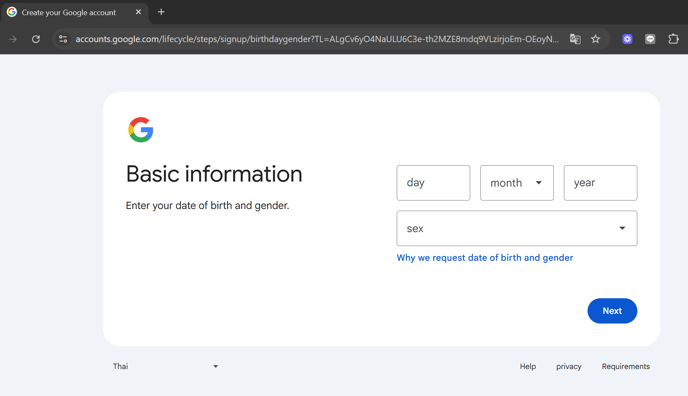Image resolution: width=688 pixels, height=396 pixels.
Task: Open site information icon in address bar
Action: [63, 39]
